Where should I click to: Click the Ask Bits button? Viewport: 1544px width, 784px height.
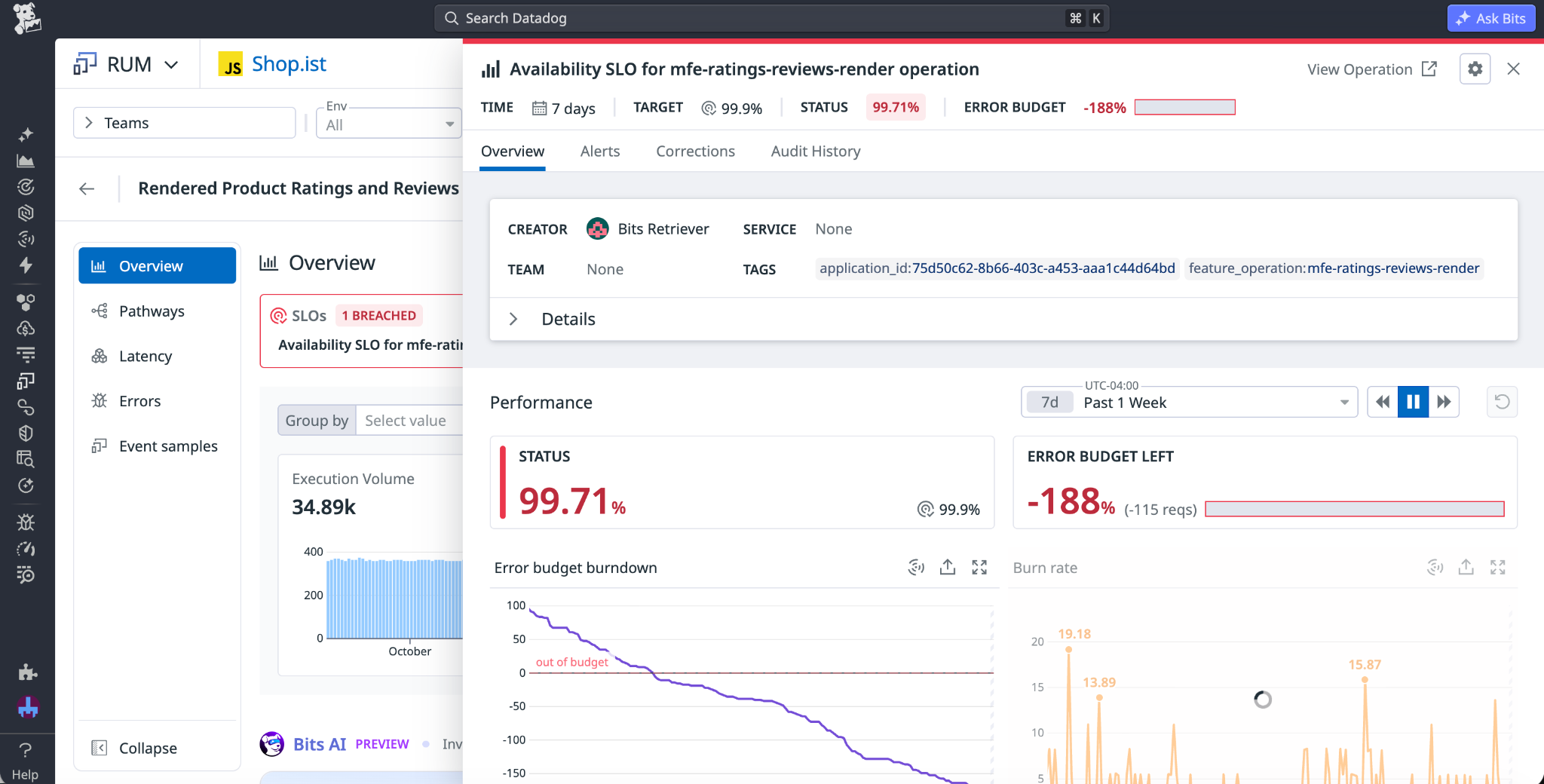[1491, 18]
